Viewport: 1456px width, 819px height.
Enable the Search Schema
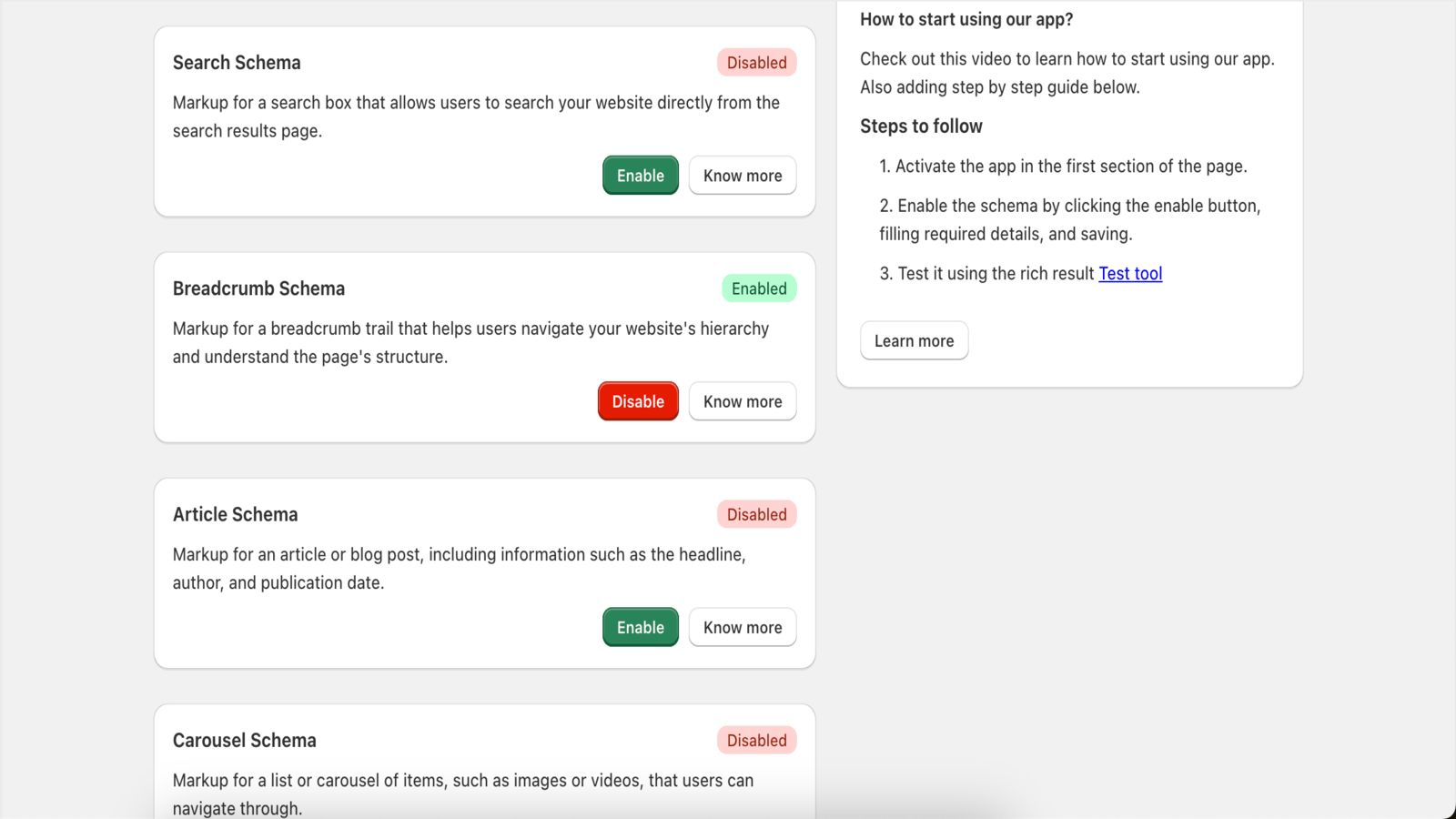pos(640,176)
